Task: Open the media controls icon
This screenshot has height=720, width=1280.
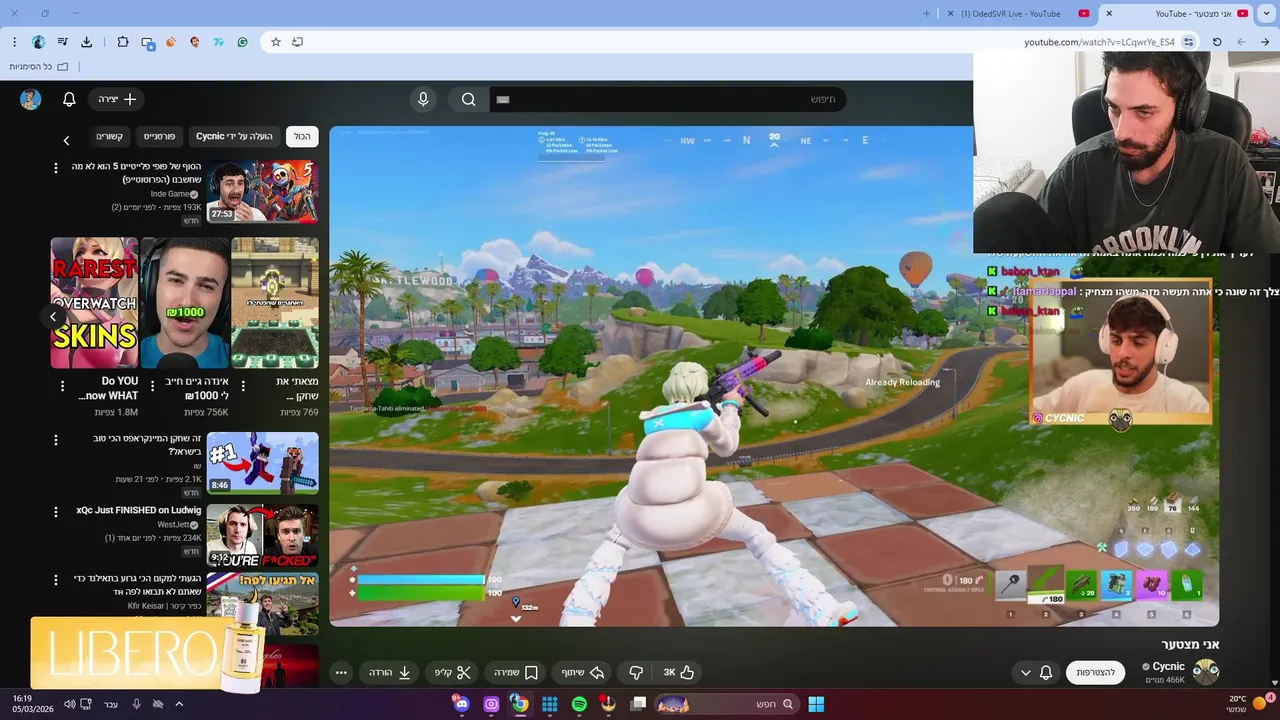Action: pyautogui.click(x=62, y=42)
